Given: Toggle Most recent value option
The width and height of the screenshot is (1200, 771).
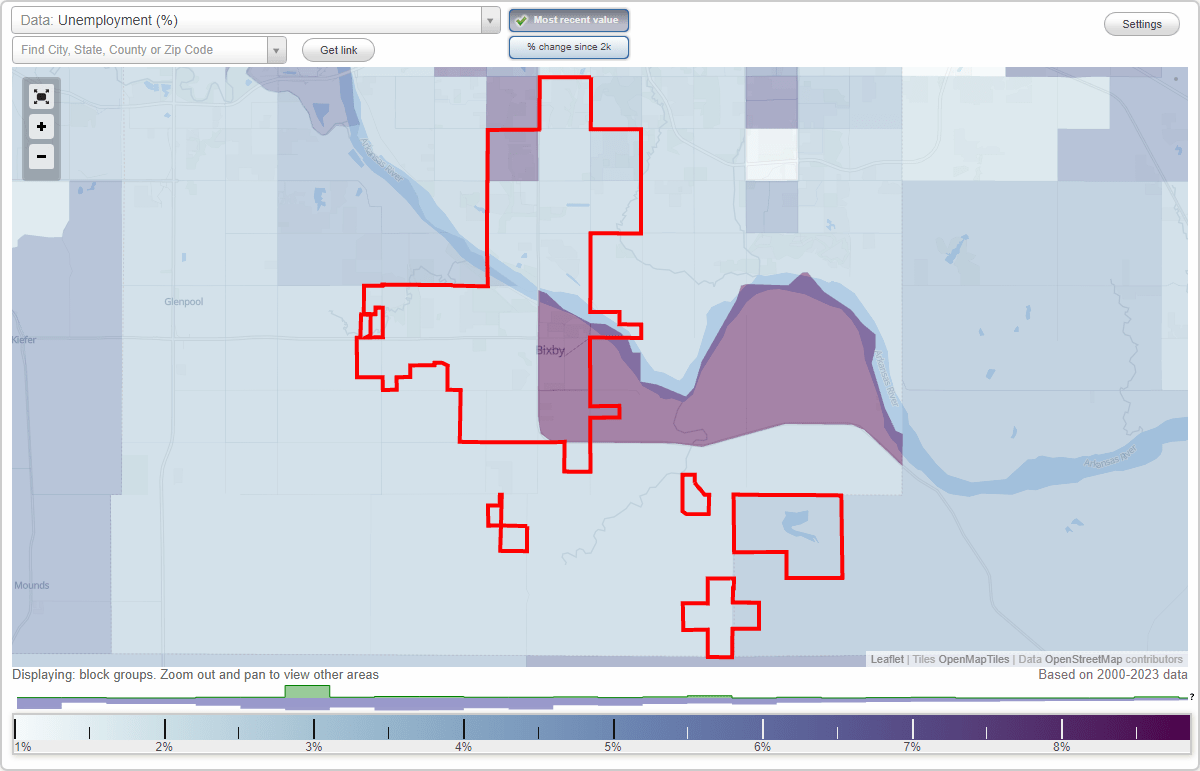Looking at the screenshot, I should [x=569, y=20].
